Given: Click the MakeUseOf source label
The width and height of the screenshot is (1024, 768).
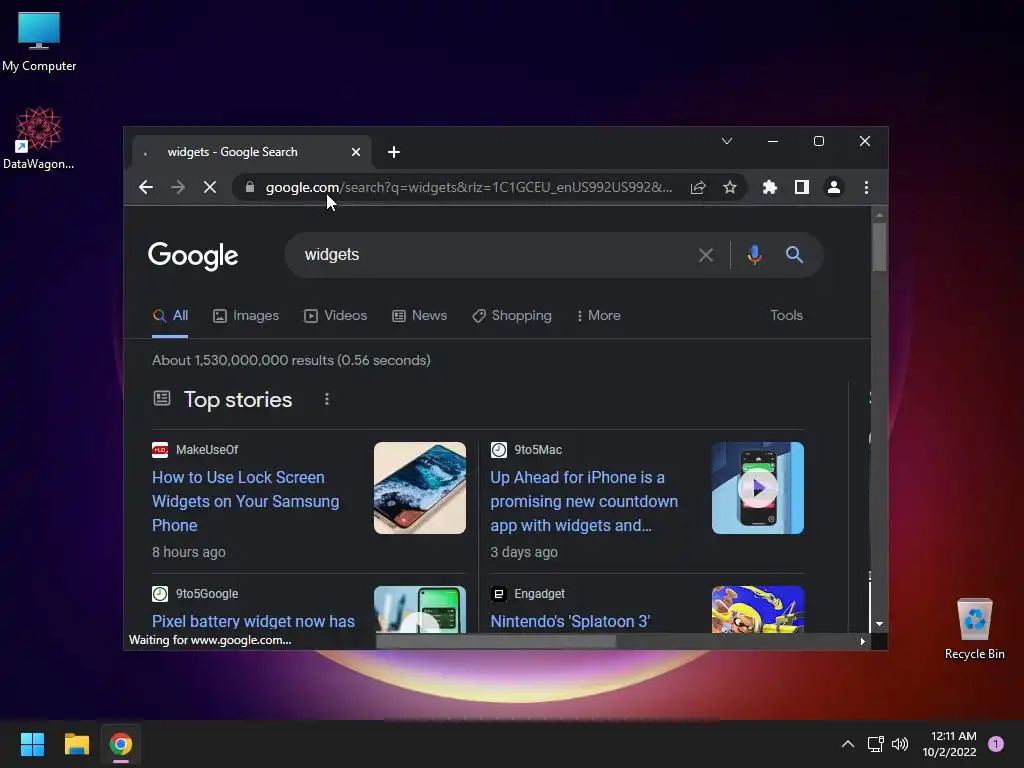Looking at the screenshot, I should pyautogui.click(x=207, y=449).
